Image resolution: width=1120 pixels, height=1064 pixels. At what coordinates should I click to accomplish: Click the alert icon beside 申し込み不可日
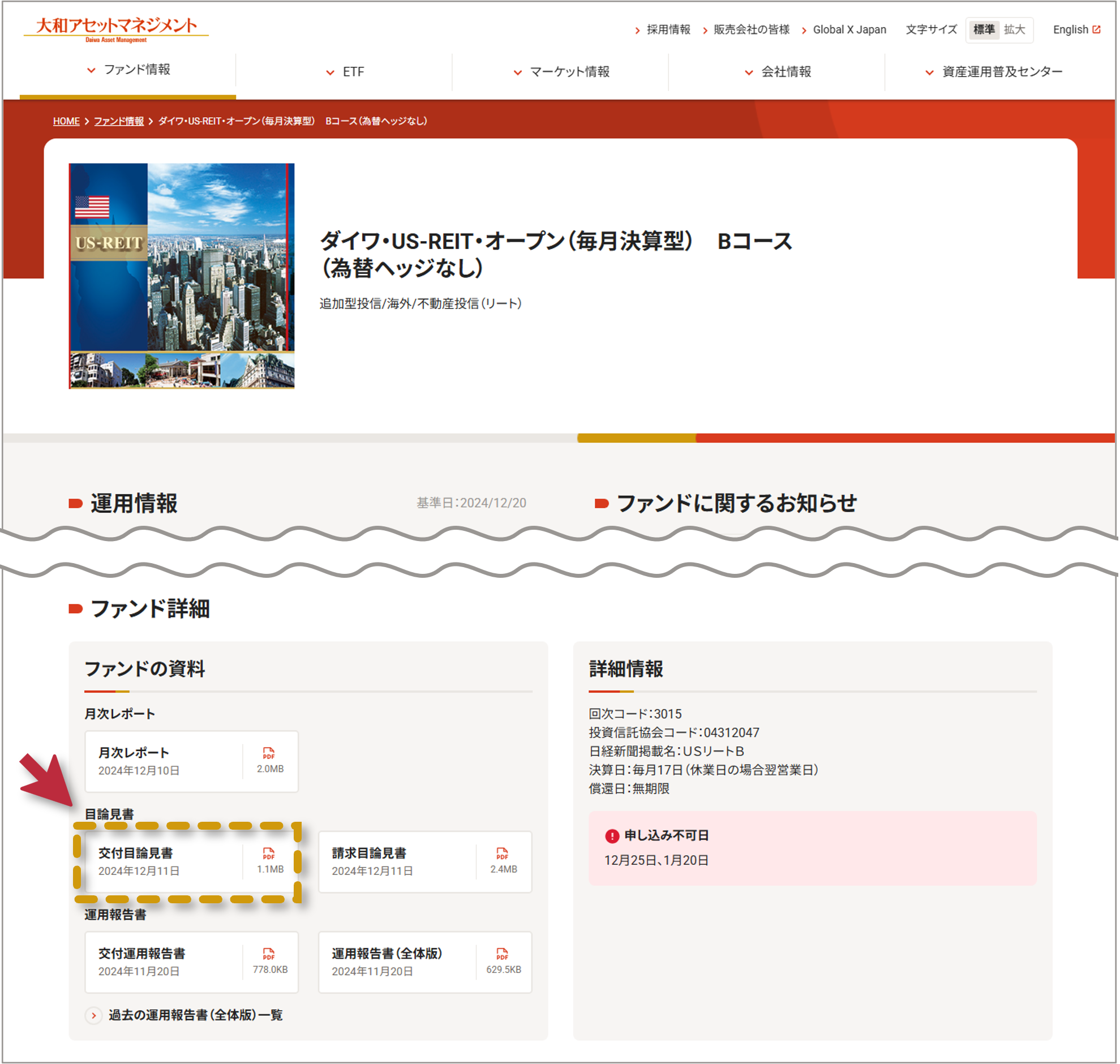click(613, 836)
